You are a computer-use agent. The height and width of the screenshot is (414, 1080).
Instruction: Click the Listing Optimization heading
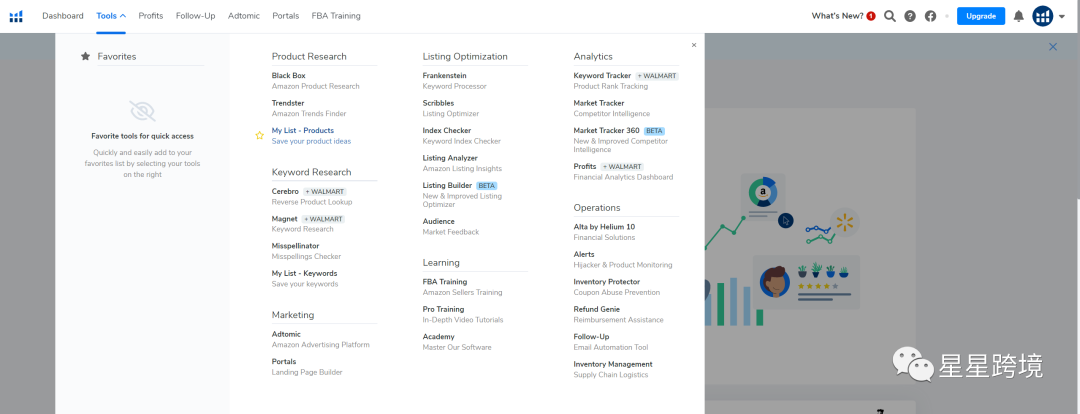pos(465,56)
